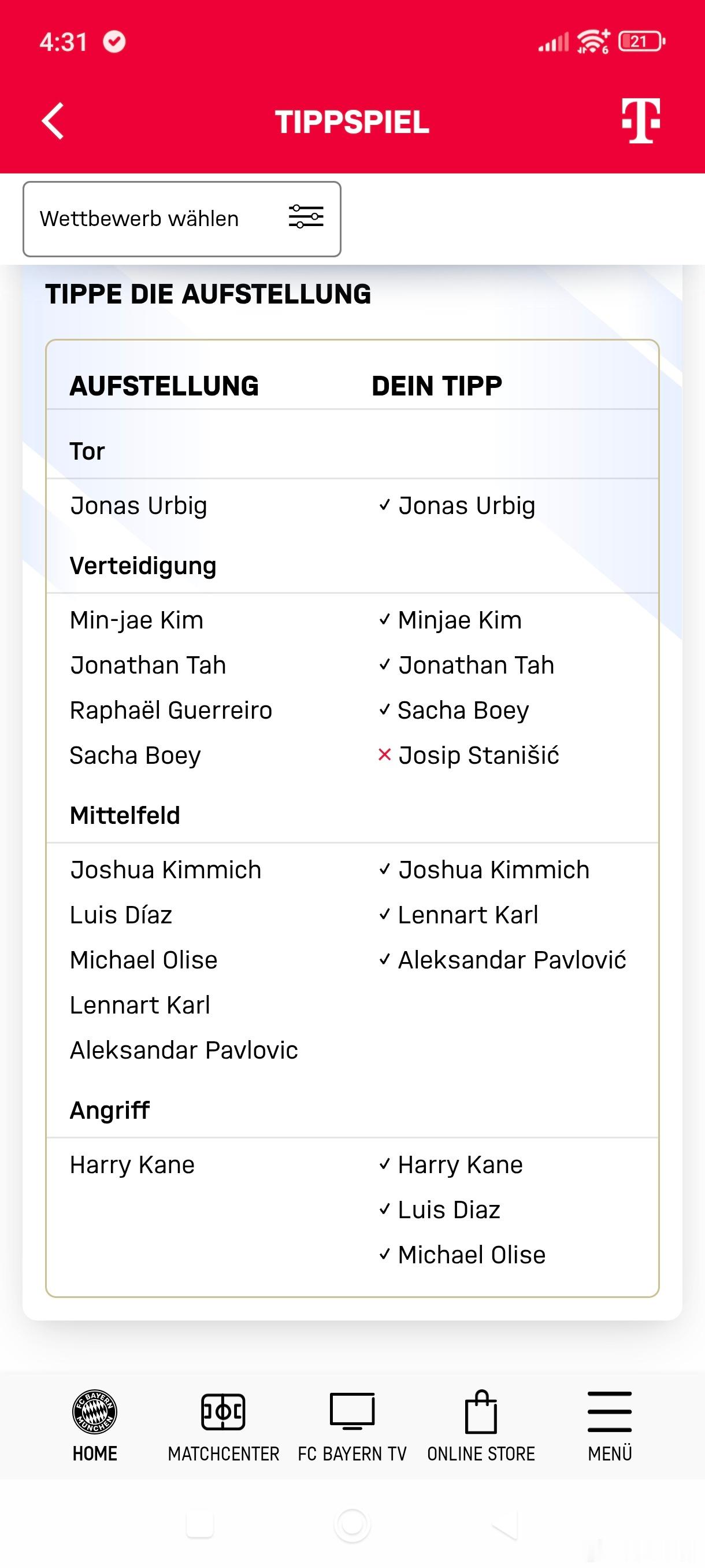This screenshot has width=705, height=1568.
Task: Tap checkmark beside Harry Kane tip
Action: pyautogui.click(x=384, y=1164)
